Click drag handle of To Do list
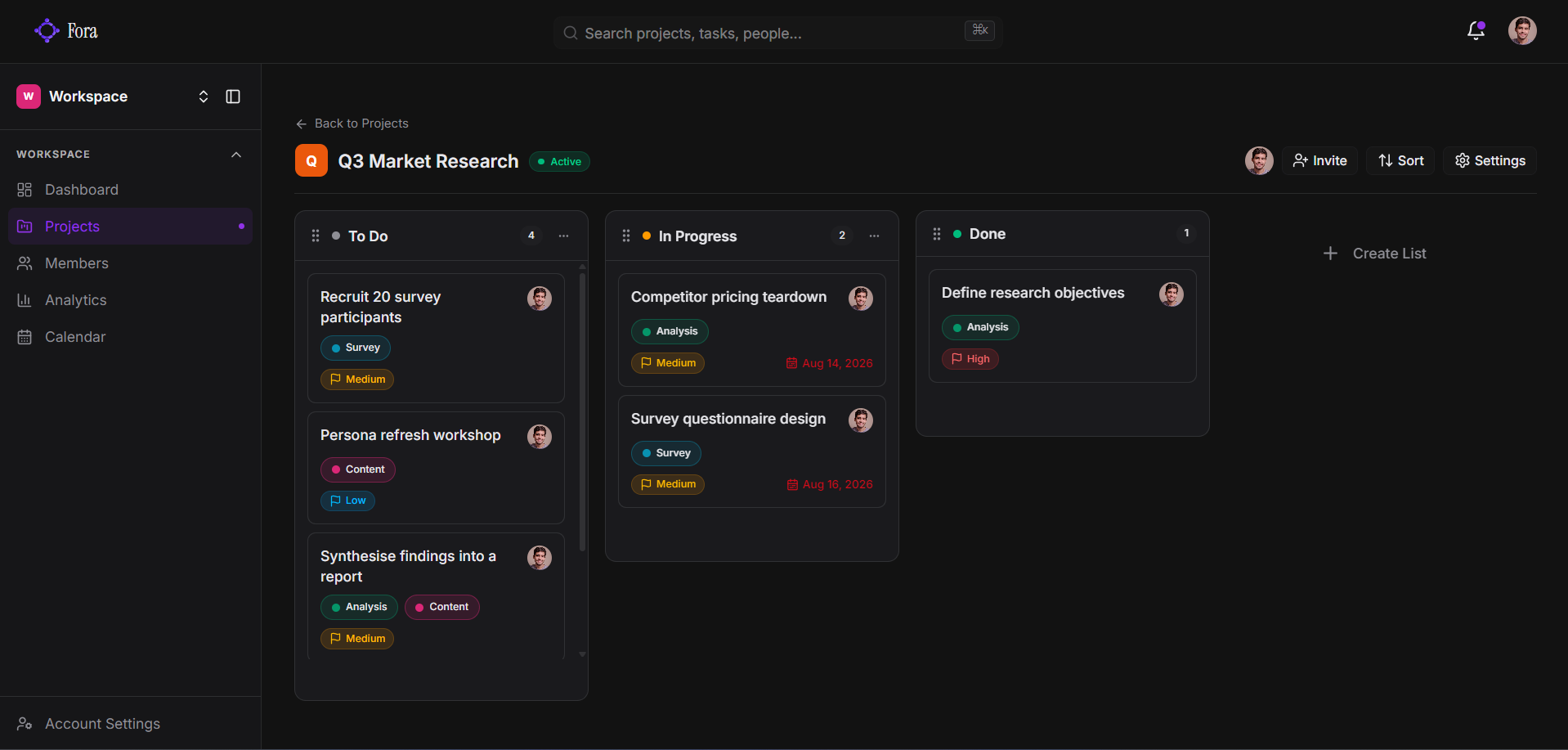 (316, 236)
